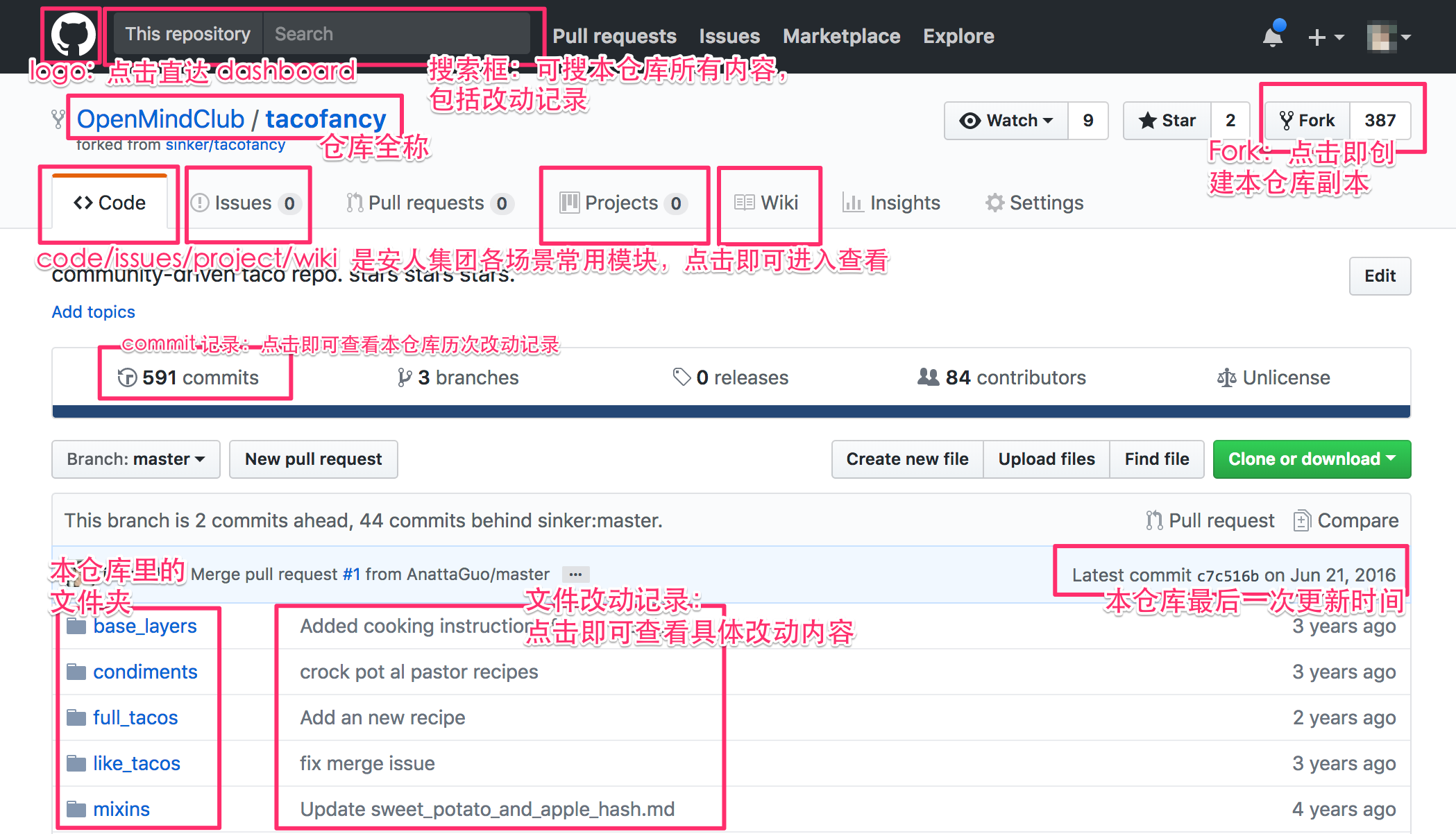
Task: Open commit 'Update sweet_potato_and_apple_hash.md'
Action: point(487,810)
